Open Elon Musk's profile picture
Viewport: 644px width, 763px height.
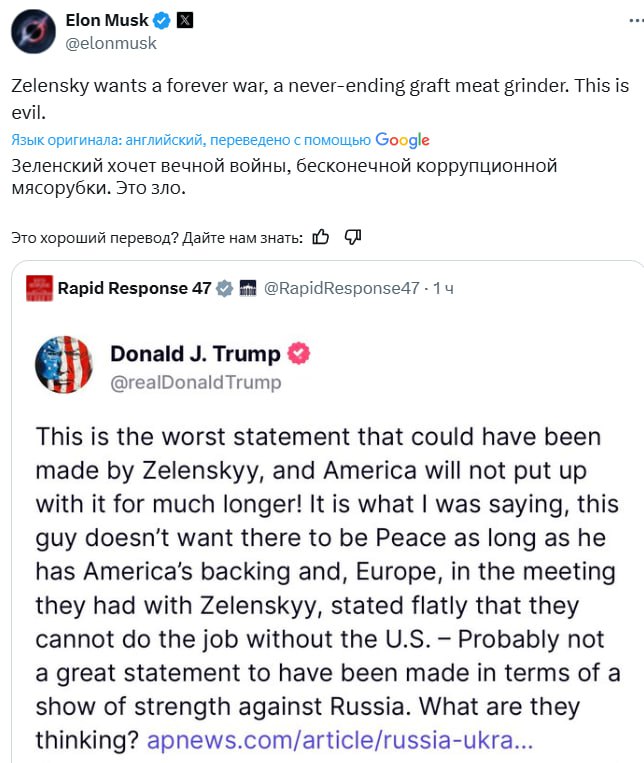[x=32, y=31]
